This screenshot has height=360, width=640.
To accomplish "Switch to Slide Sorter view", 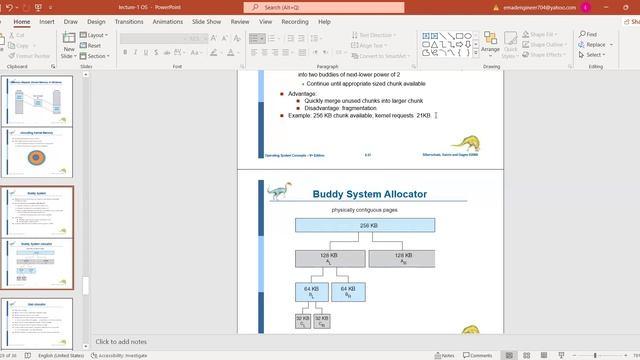I will click(x=527, y=356).
